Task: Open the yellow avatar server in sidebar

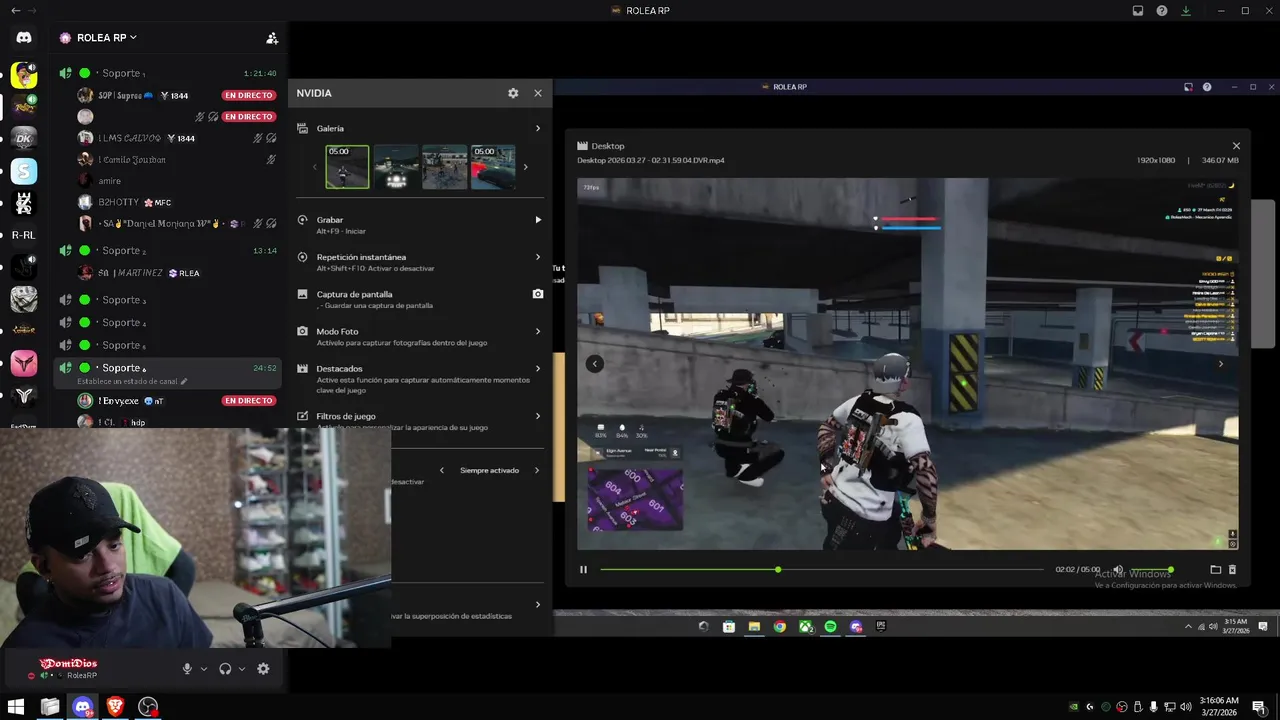Action: click(24, 75)
